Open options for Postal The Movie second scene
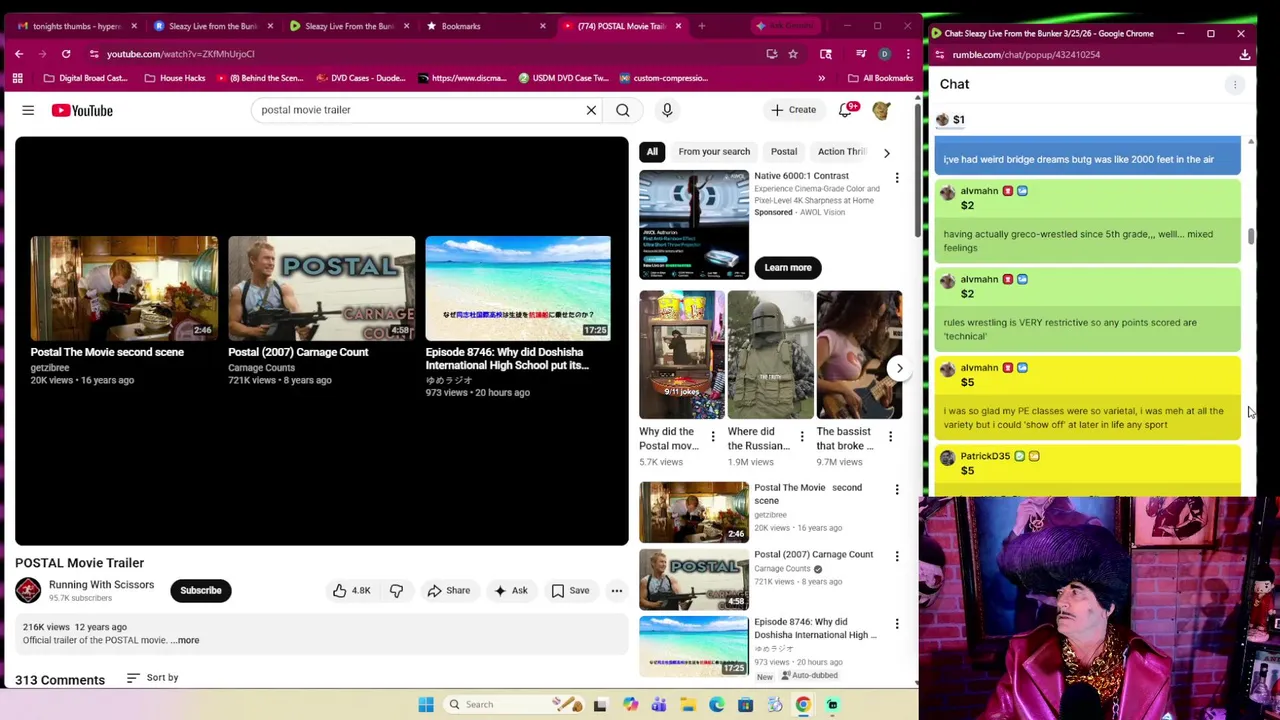1280x720 pixels. (897, 490)
